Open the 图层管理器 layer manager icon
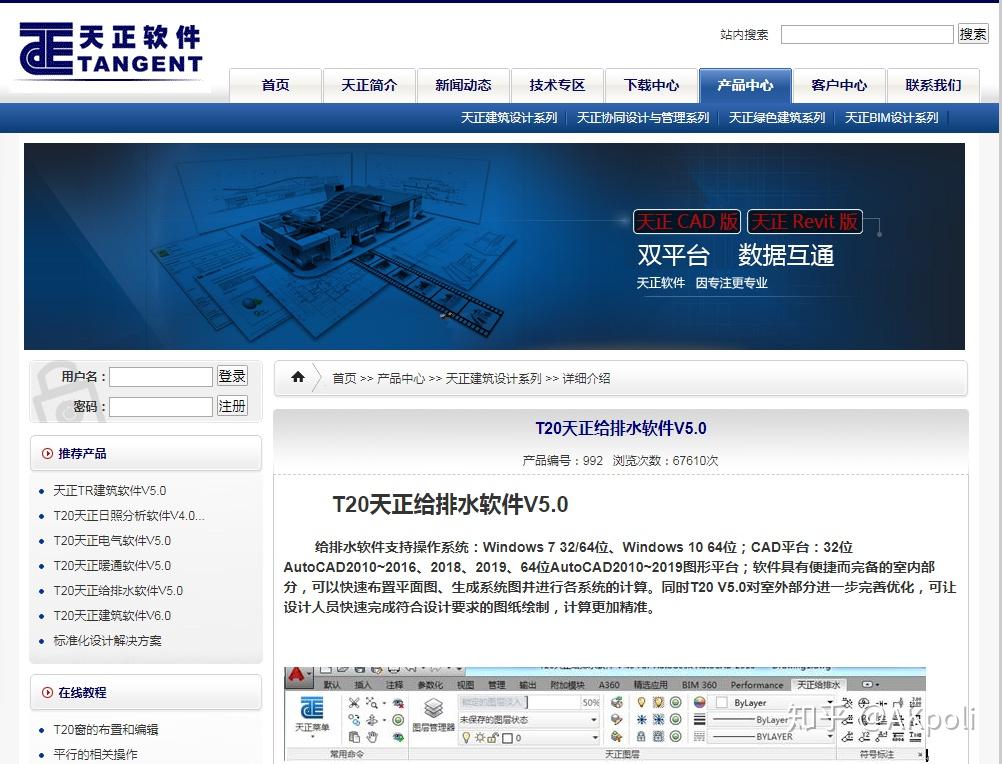 tap(433, 714)
